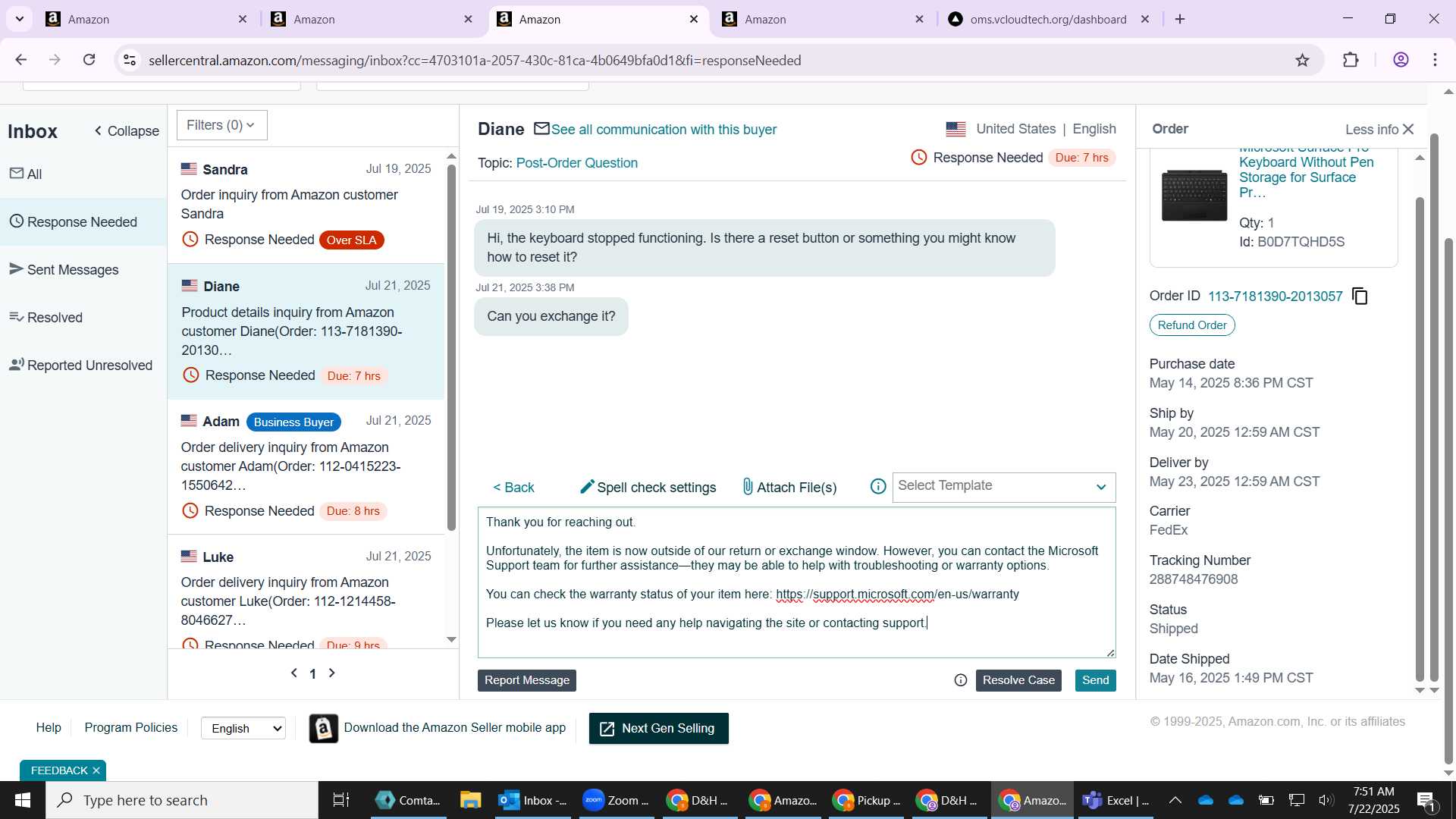Open the Resolved folder

(x=83, y=317)
